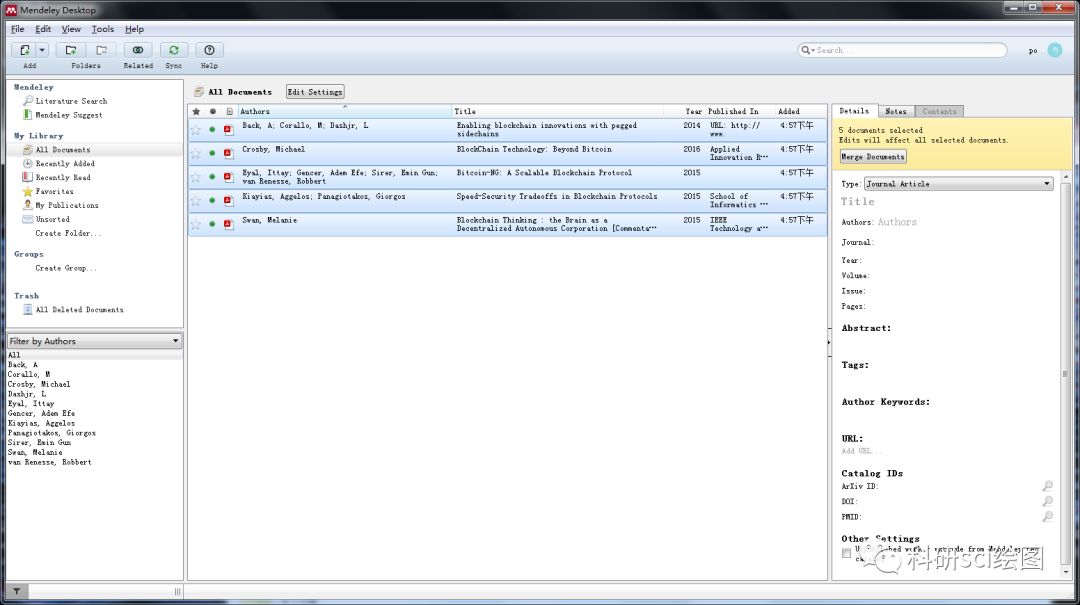Image resolution: width=1080 pixels, height=605 pixels.
Task: Toggle read status dot for Eyal, Ittay row
Action: pos(212,177)
